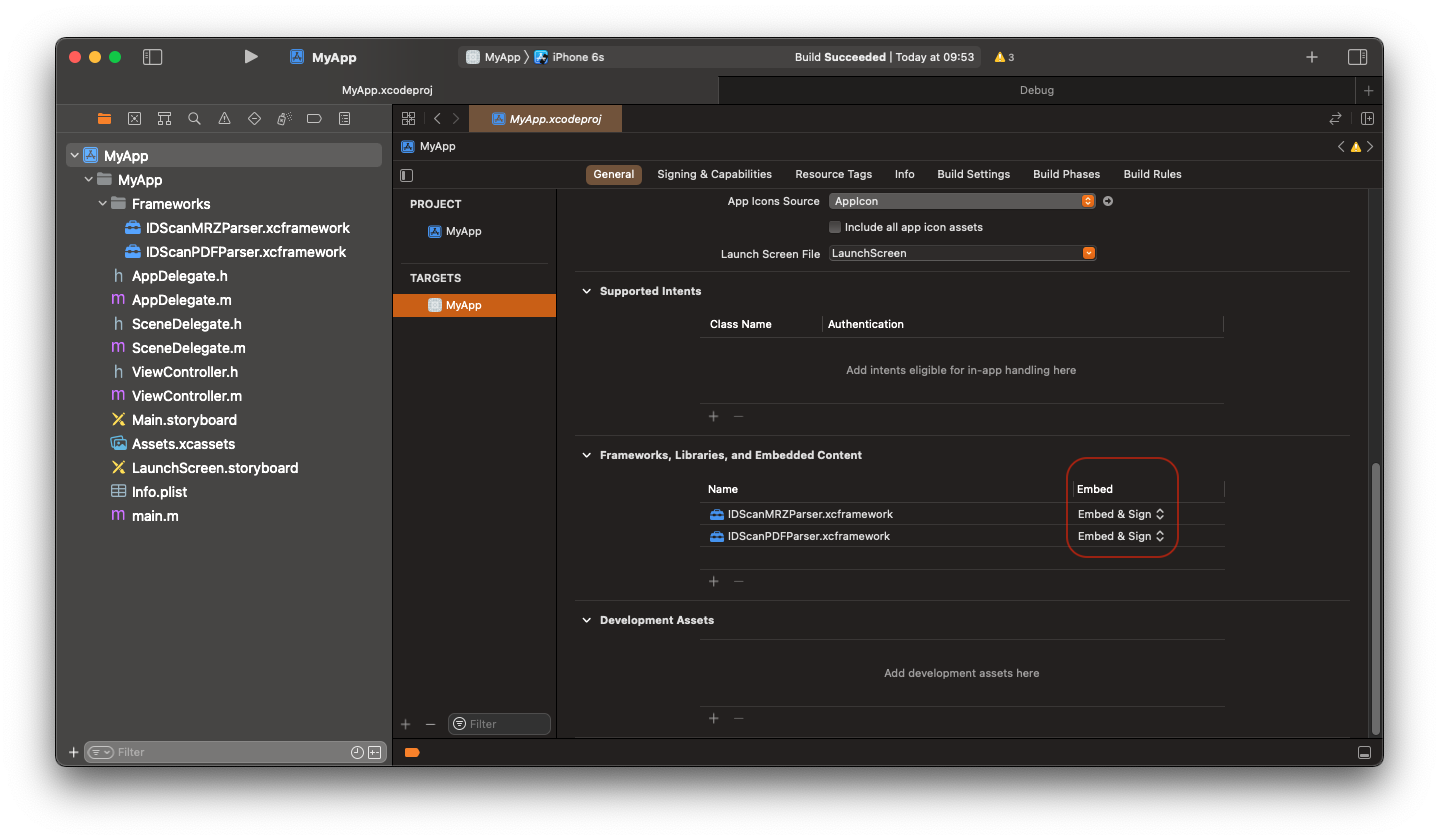Focus the targets Filter field
1439x840 pixels.
(x=499, y=724)
